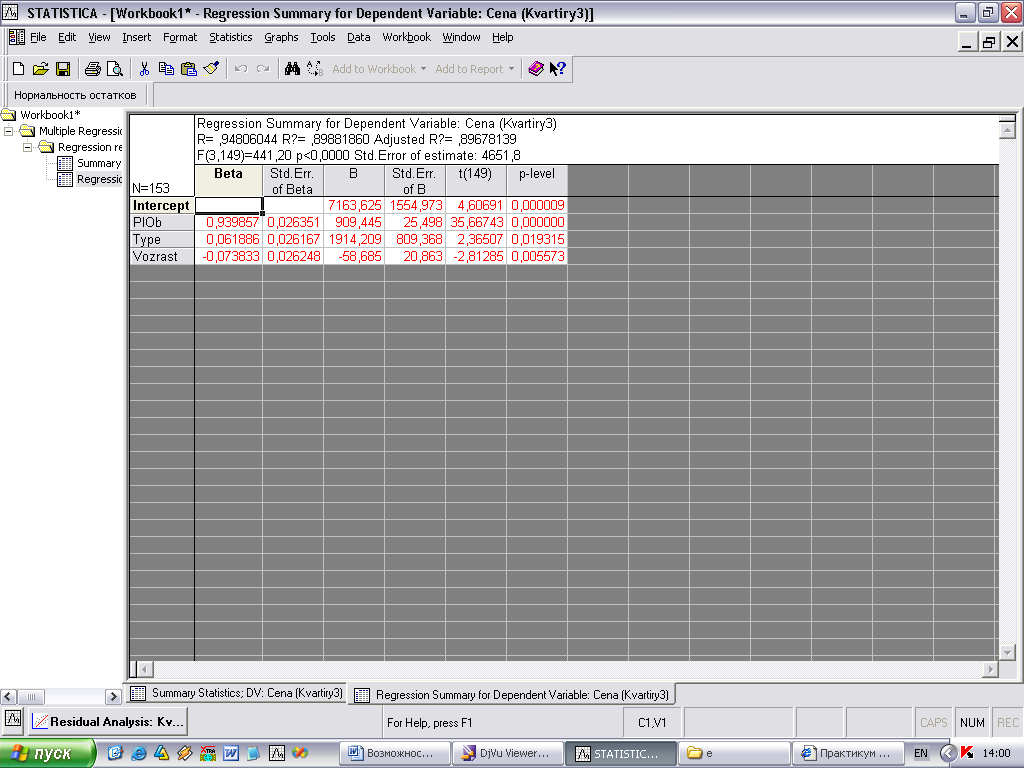Save the workbook using the floppy disk icon

click(62, 69)
